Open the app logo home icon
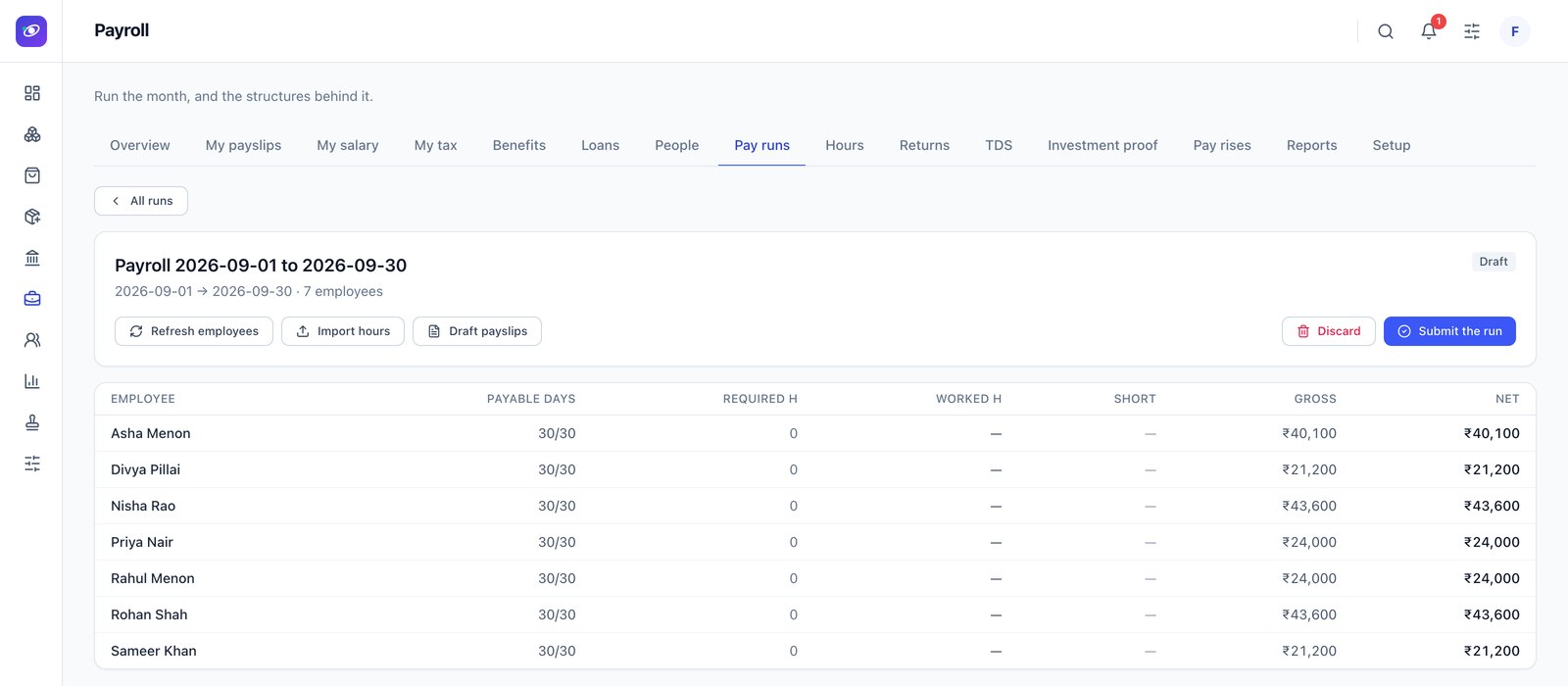This screenshot has height=686, width=1568. coord(31,31)
